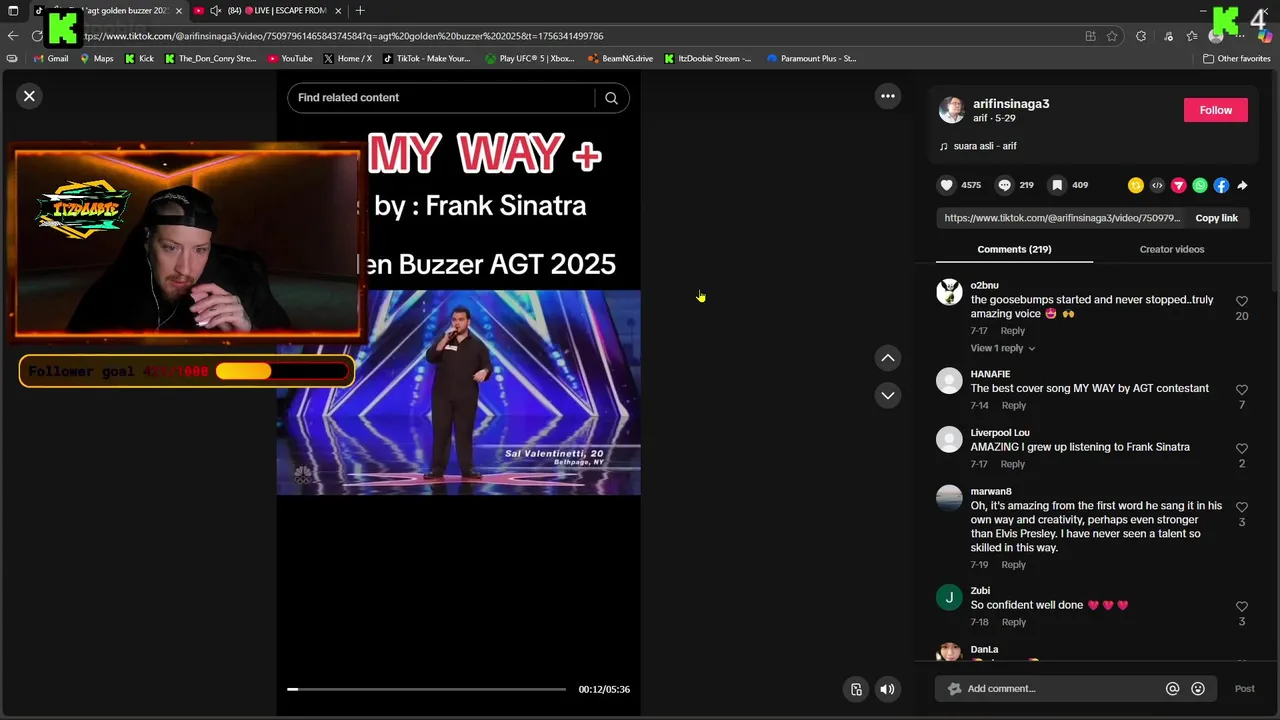Screen dimensions: 1280x720
Task: Insert a mention with the @ icon
Action: (1172, 688)
